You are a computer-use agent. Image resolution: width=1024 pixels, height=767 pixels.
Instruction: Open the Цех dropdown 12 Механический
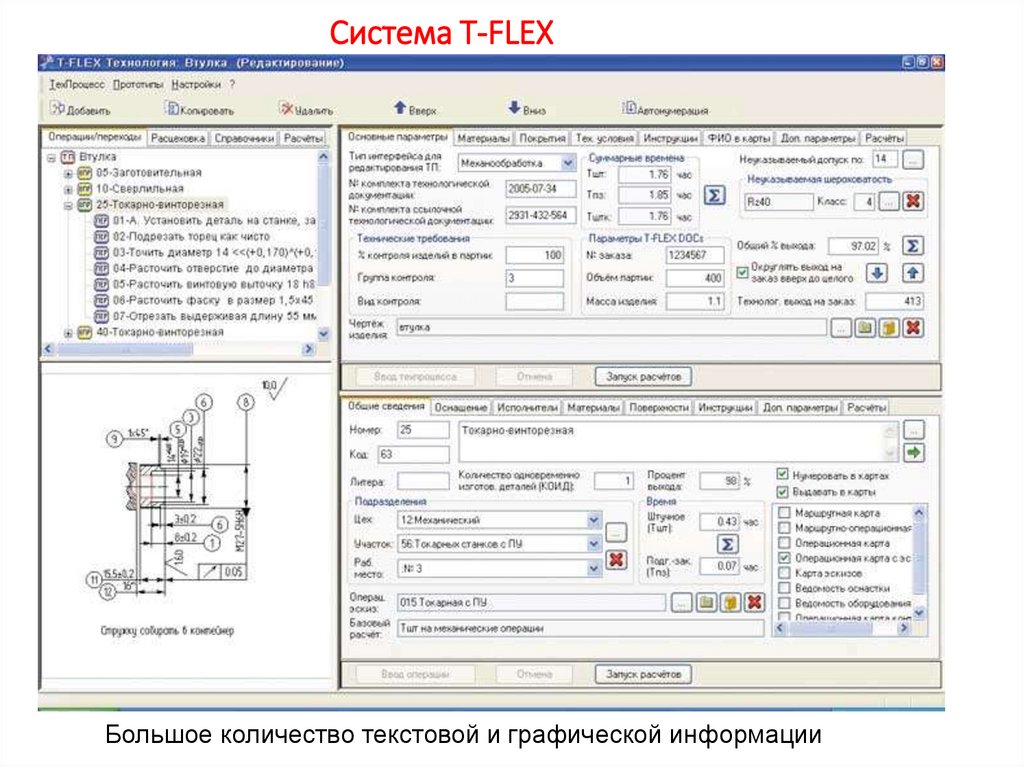click(x=593, y=520)
